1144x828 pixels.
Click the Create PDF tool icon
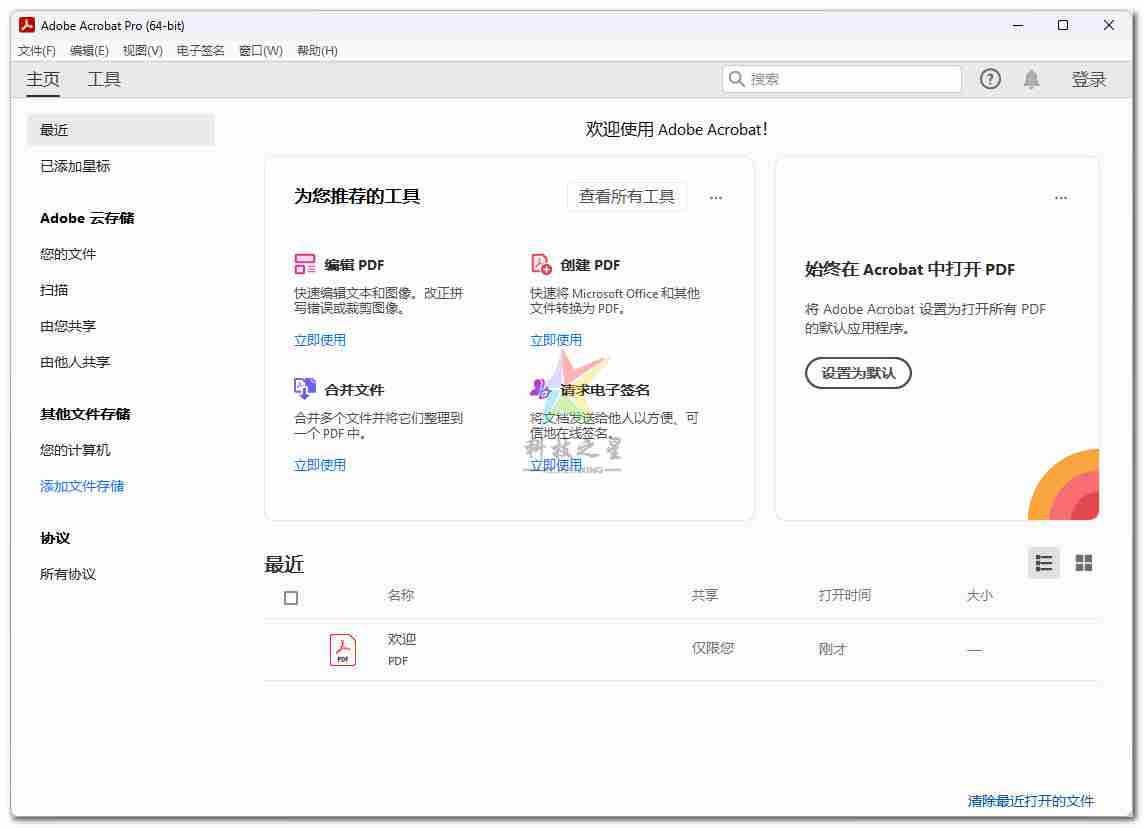click(541, 264)
